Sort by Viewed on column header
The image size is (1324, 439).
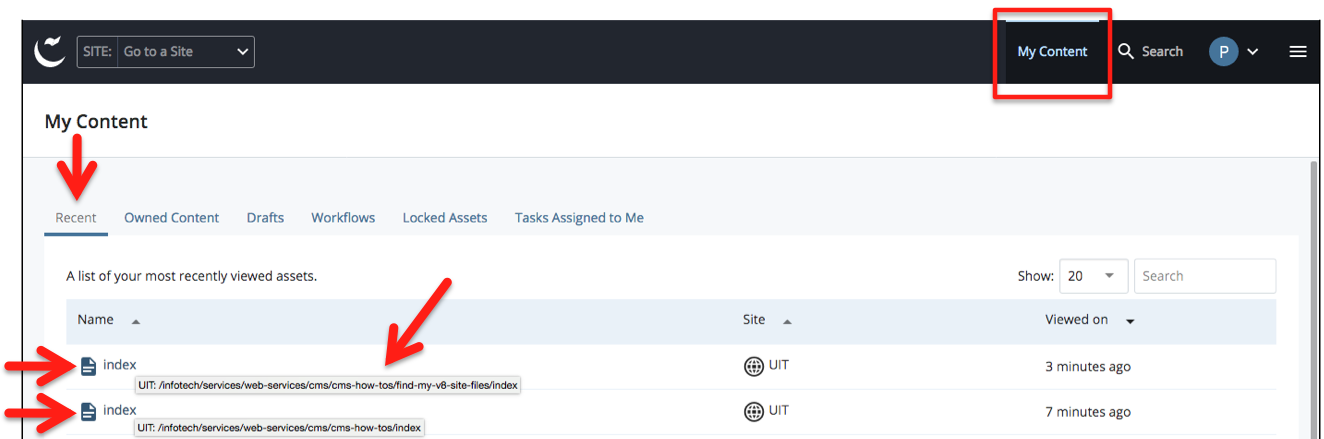point(1076,320)
